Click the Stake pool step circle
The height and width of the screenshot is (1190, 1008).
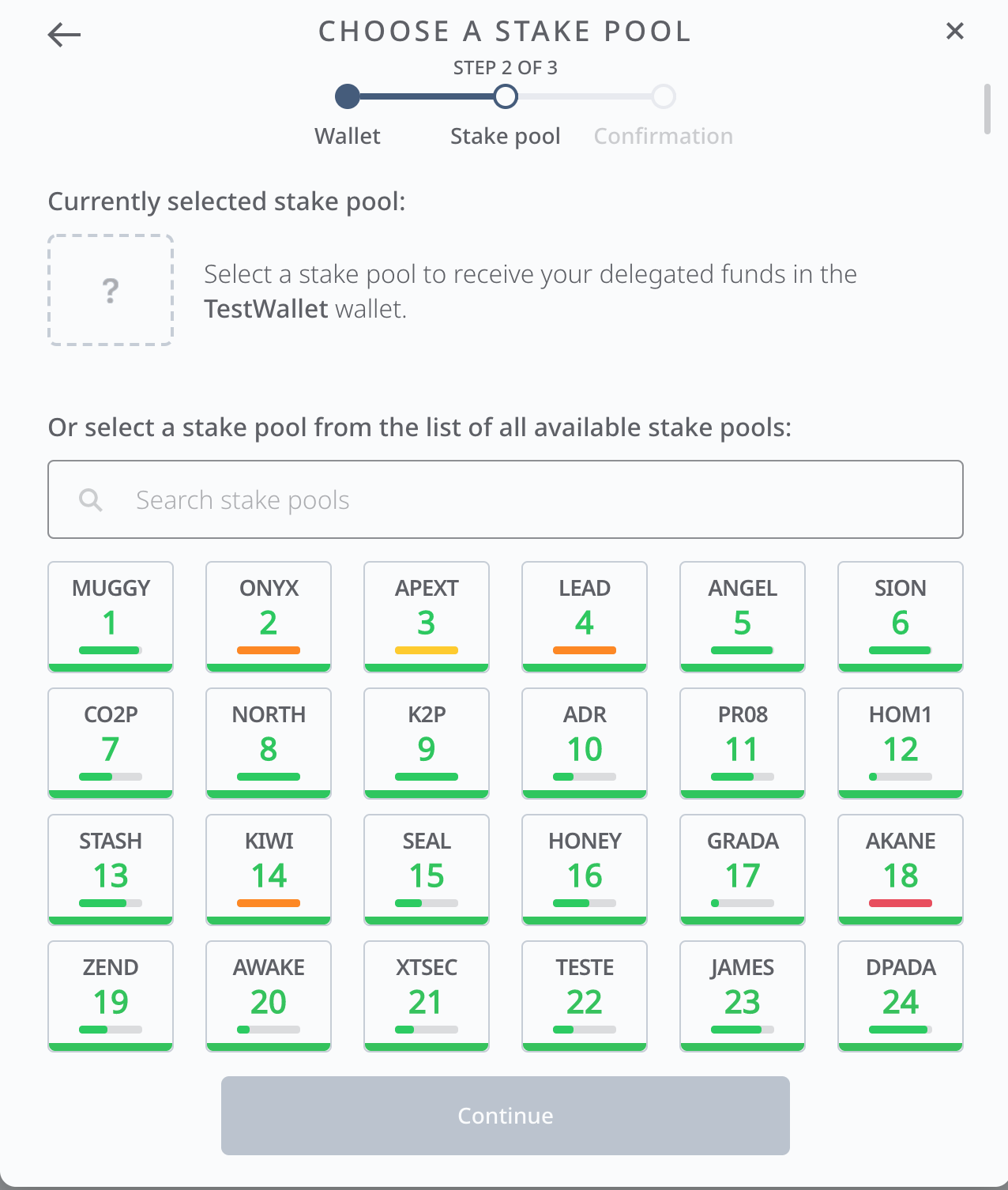click(506, 96)
